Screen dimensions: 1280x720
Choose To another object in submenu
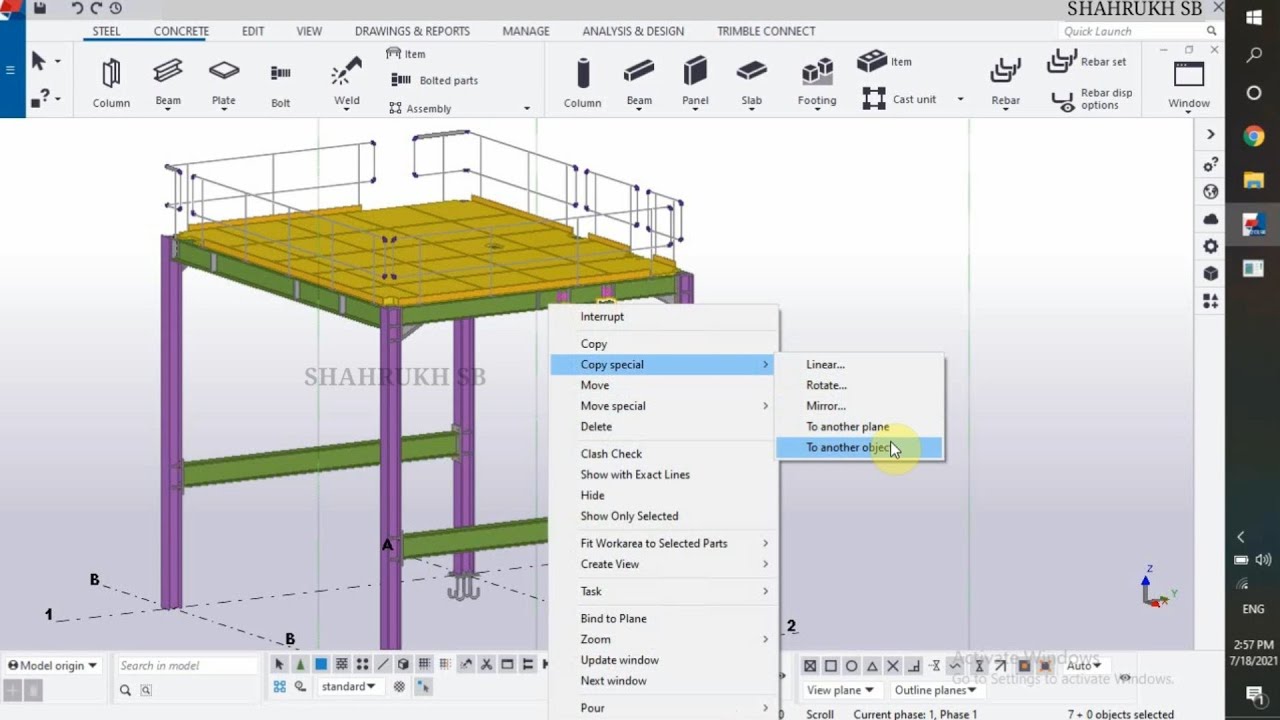(x=859, y=447)
